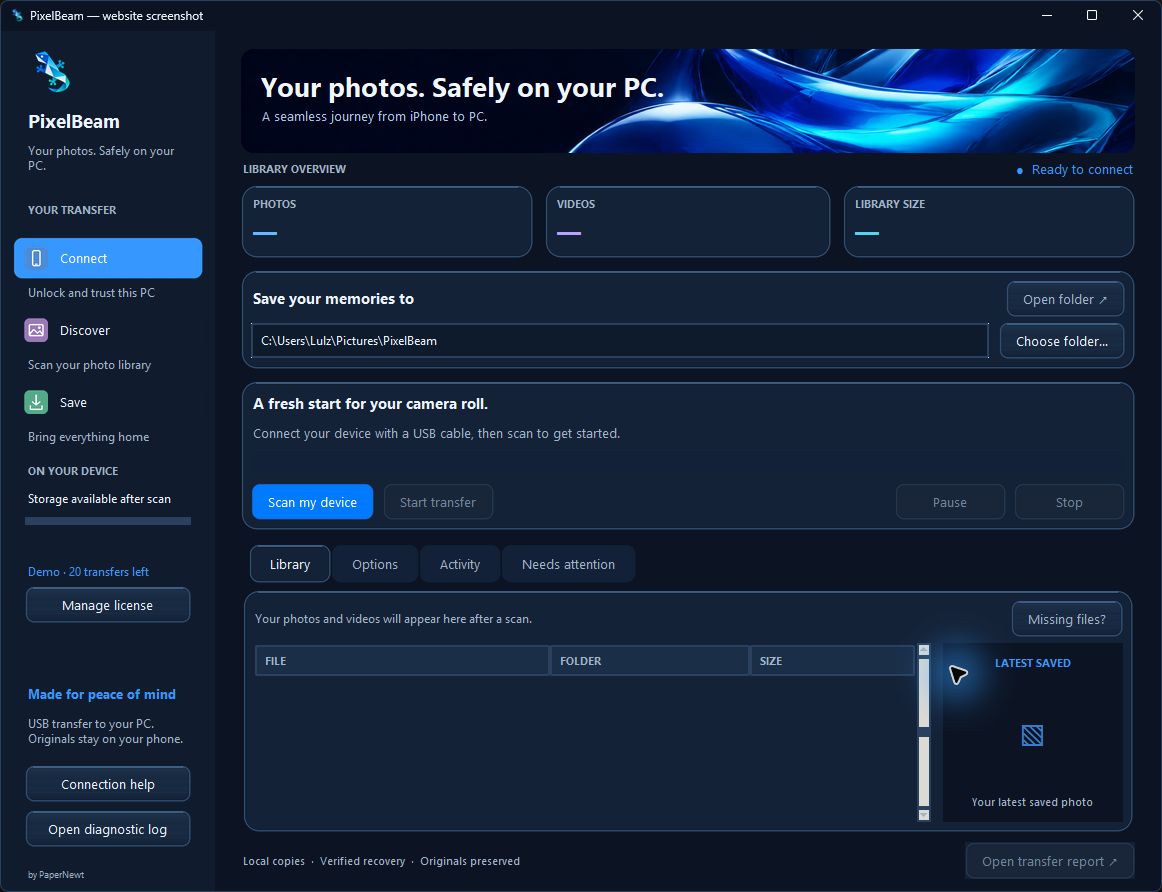Switch to the Activity tab

[x=460, y=564]
